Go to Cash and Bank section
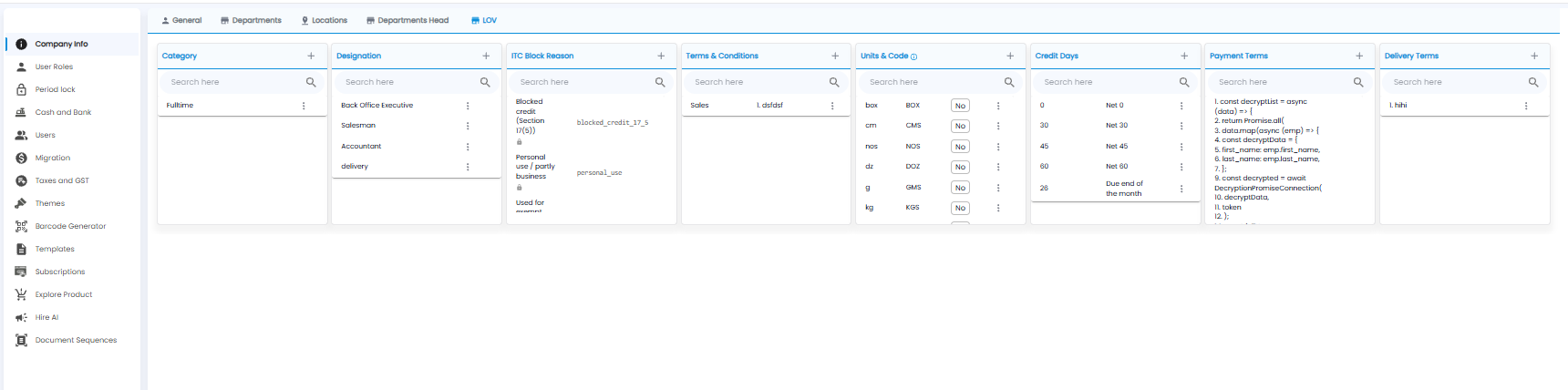Screen dimensions: 1568x390 click(x=63, y=112)
